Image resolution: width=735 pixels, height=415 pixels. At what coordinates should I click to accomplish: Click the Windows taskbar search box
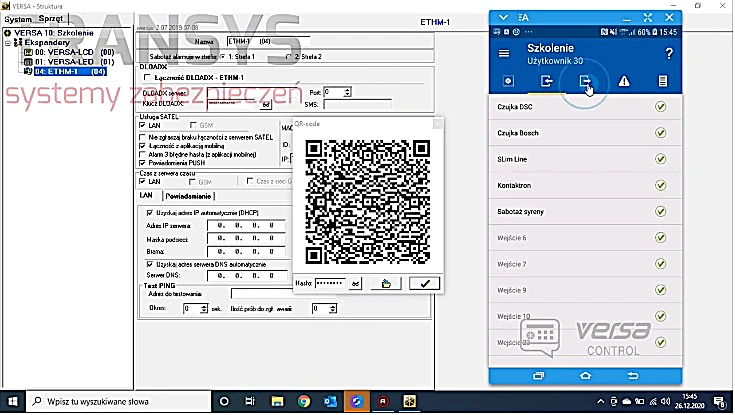[x=118, y=401]
